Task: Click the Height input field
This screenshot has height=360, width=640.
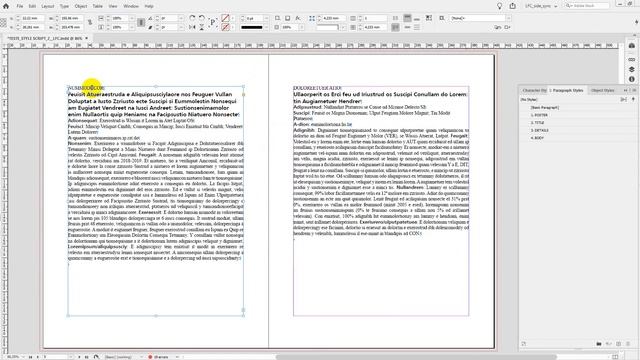Action: (x=72, y=27)
